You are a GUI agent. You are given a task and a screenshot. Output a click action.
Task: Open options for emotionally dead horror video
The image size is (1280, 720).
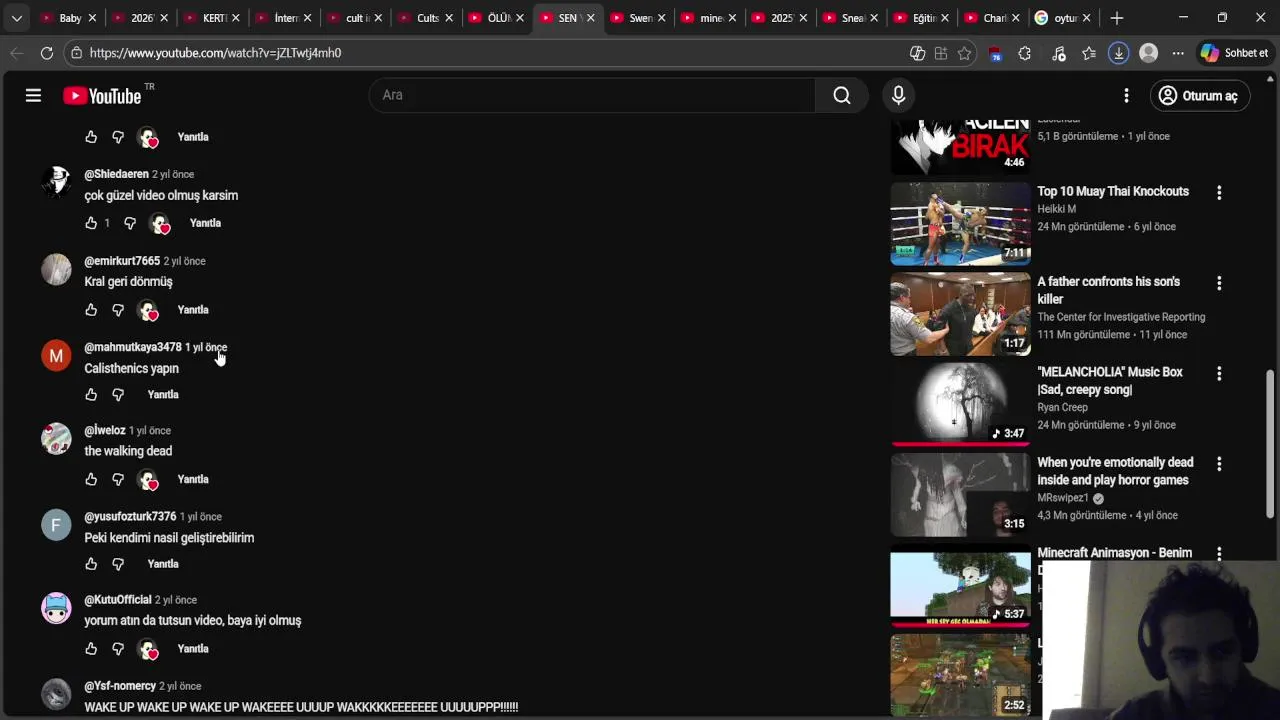(1219, 464)
